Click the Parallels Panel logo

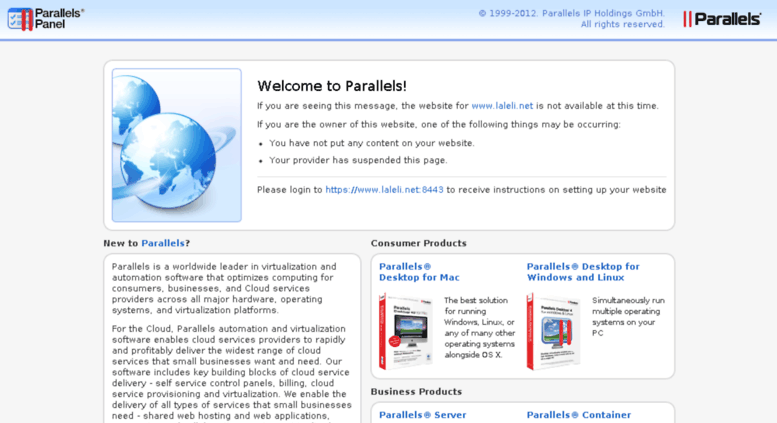pos(46,19)
